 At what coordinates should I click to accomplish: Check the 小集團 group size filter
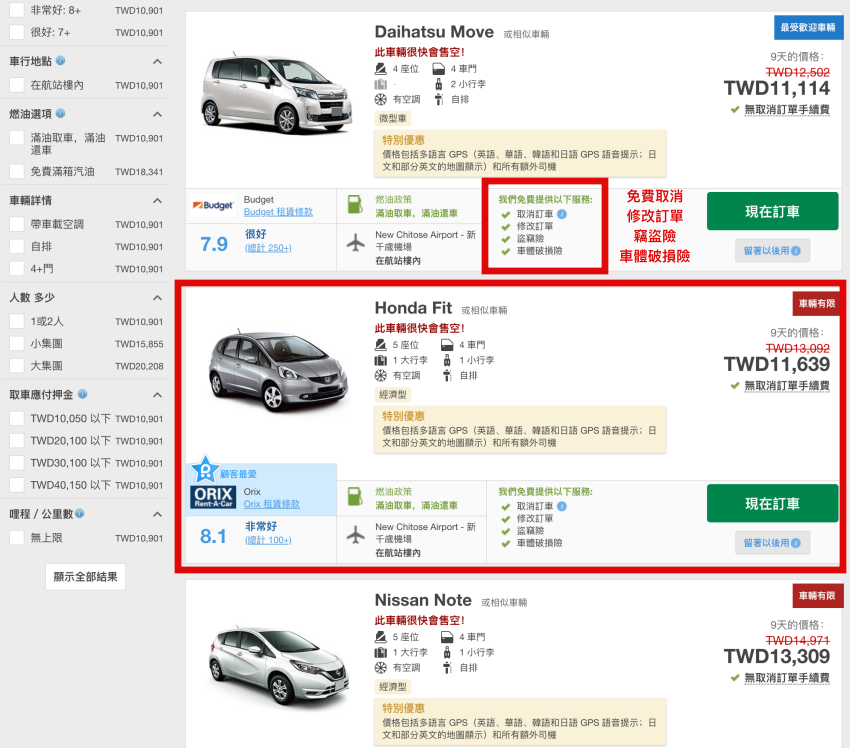[17, 343]
